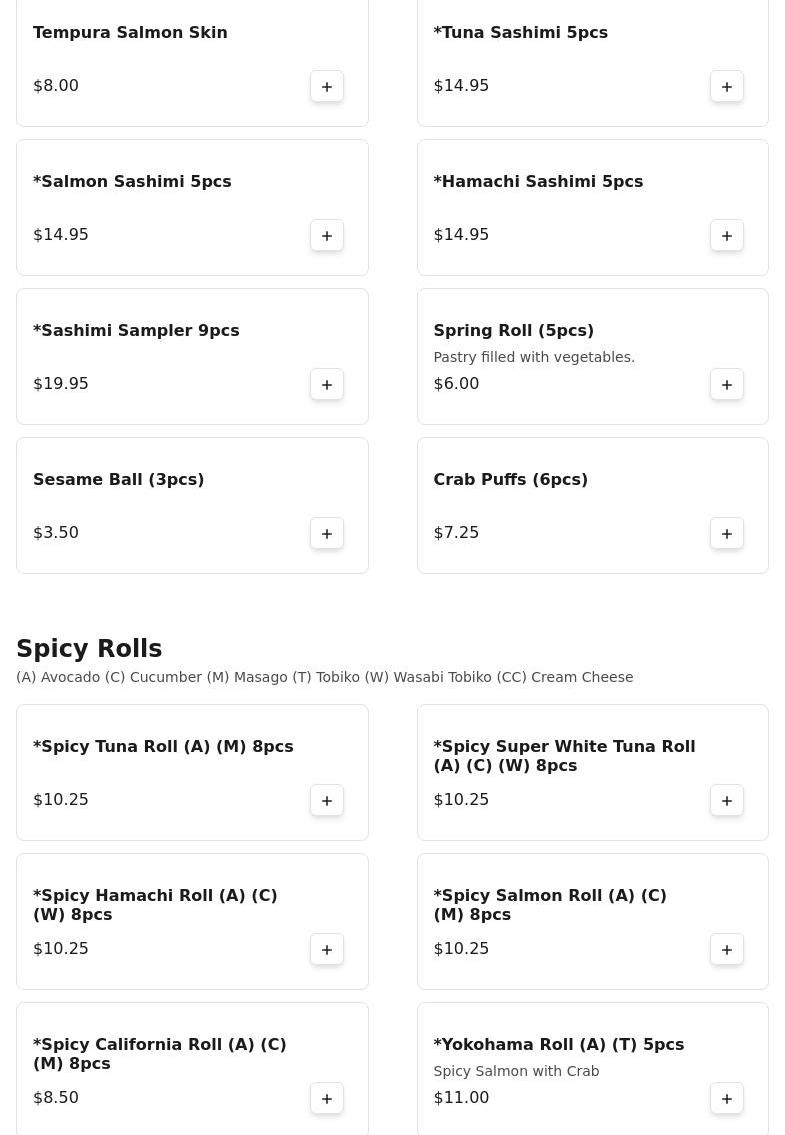Click plus button for Salmon Sashimi 5pcs

[327, 235]
